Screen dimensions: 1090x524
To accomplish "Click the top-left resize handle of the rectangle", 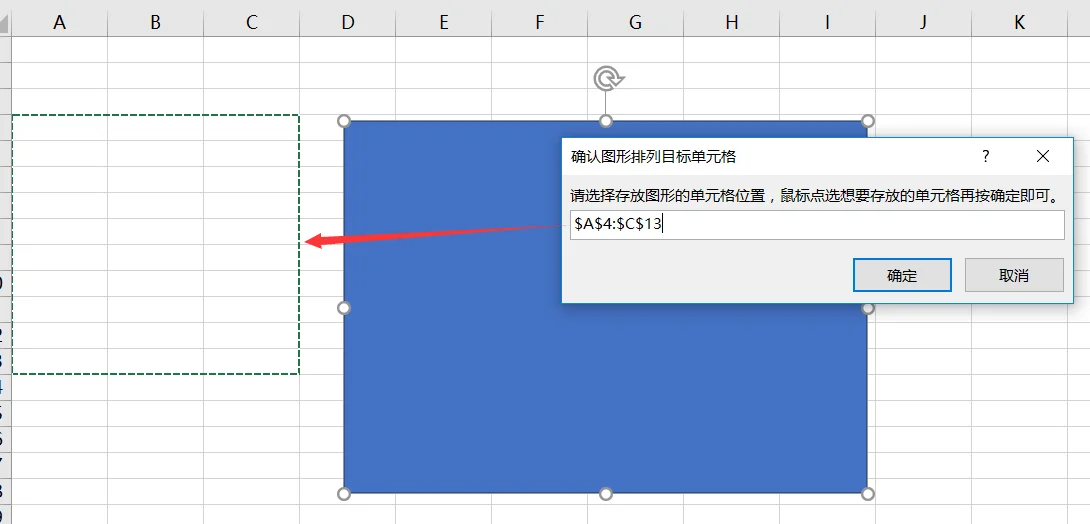I will pyautogui.click(x=343, y=121).
